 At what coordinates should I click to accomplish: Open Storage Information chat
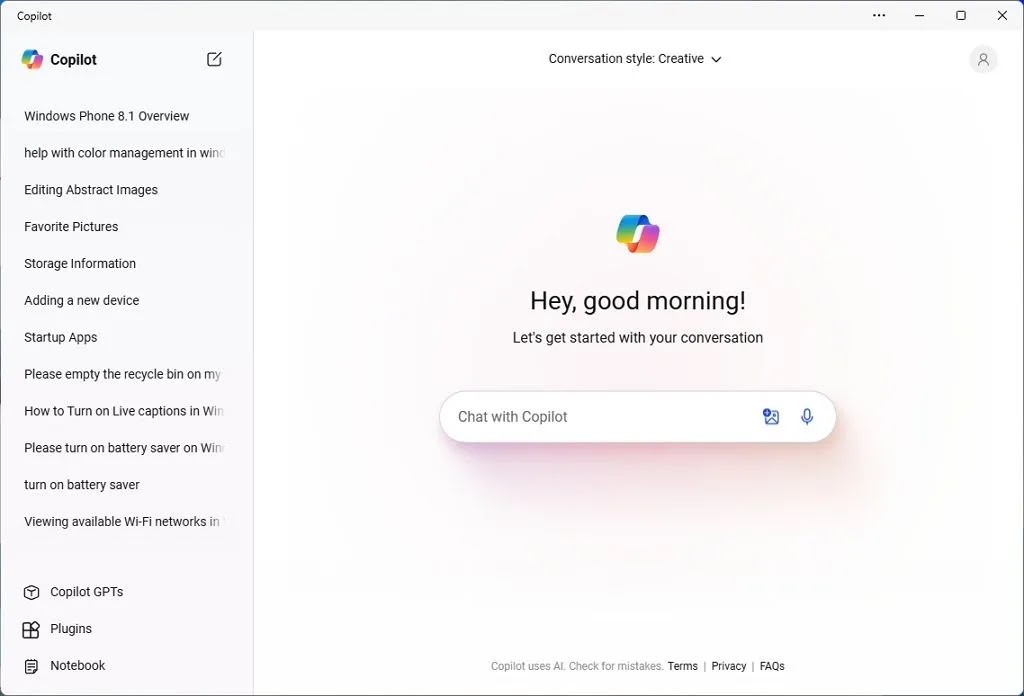80,264
